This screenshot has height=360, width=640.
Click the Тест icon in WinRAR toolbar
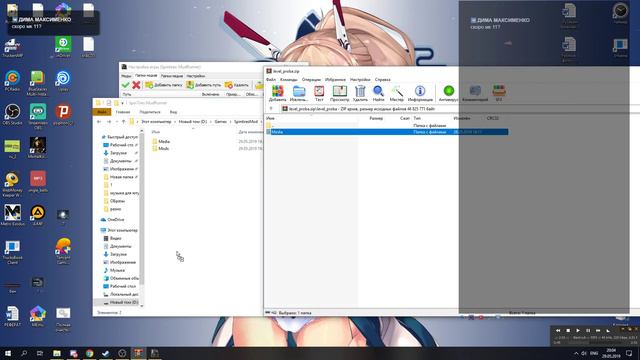coord(319,93)
